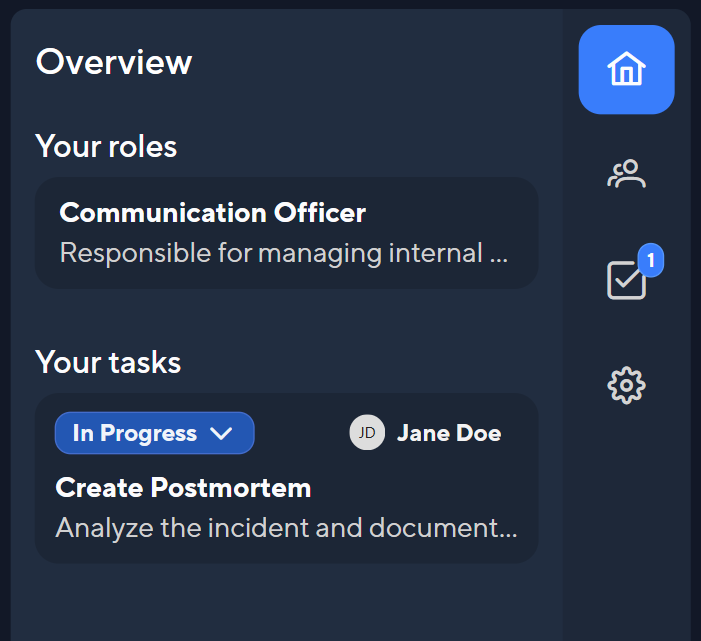Click the Your tasks heading
701x641 pixels.
108,362
